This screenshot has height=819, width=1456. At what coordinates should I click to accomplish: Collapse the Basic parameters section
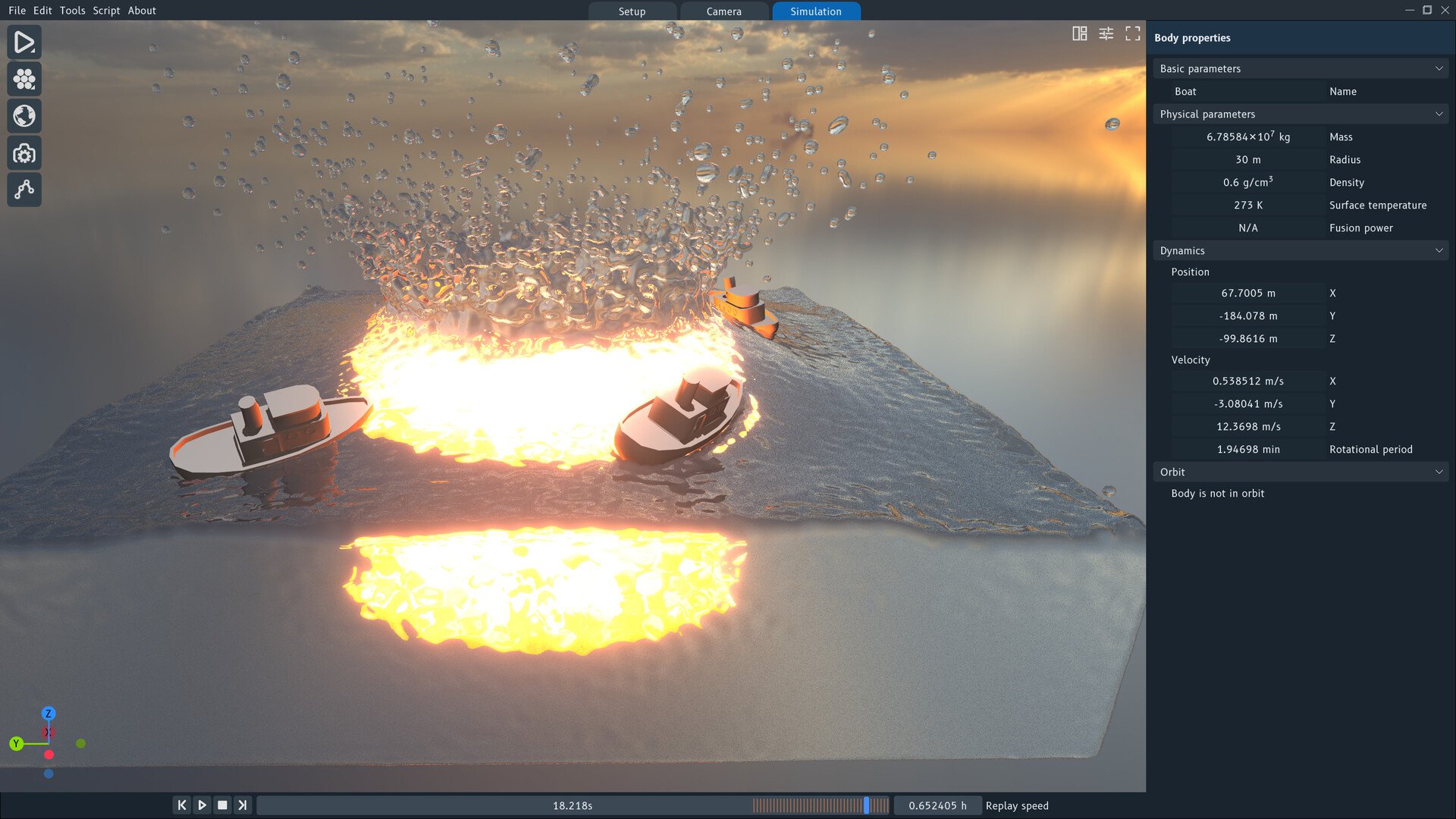point(1439,68)
